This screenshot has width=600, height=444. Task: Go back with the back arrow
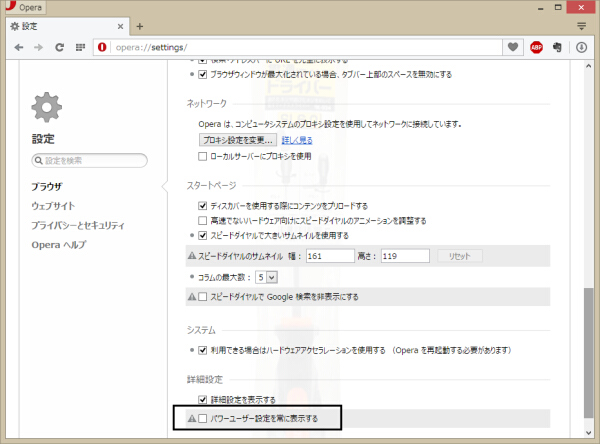coord(19,47)
